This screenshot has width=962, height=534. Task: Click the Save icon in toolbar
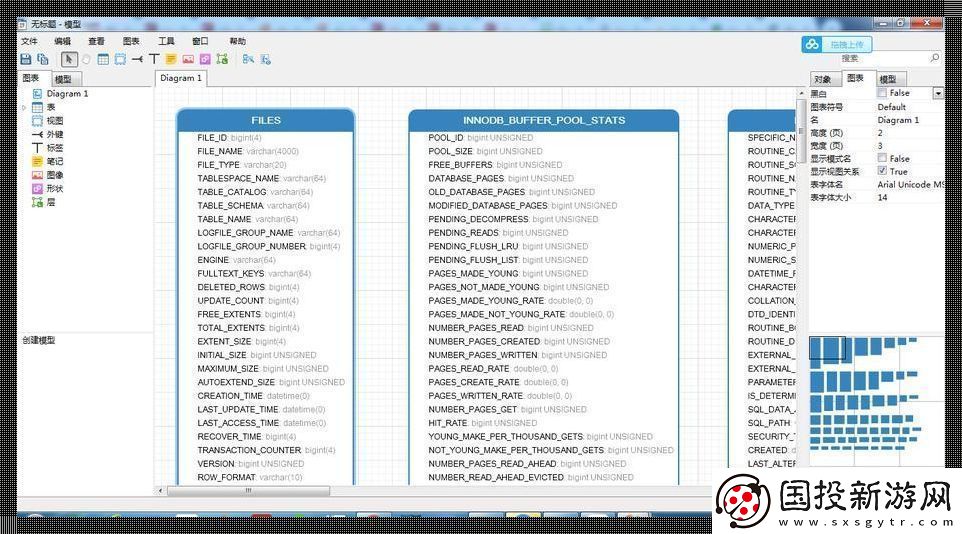26,59
